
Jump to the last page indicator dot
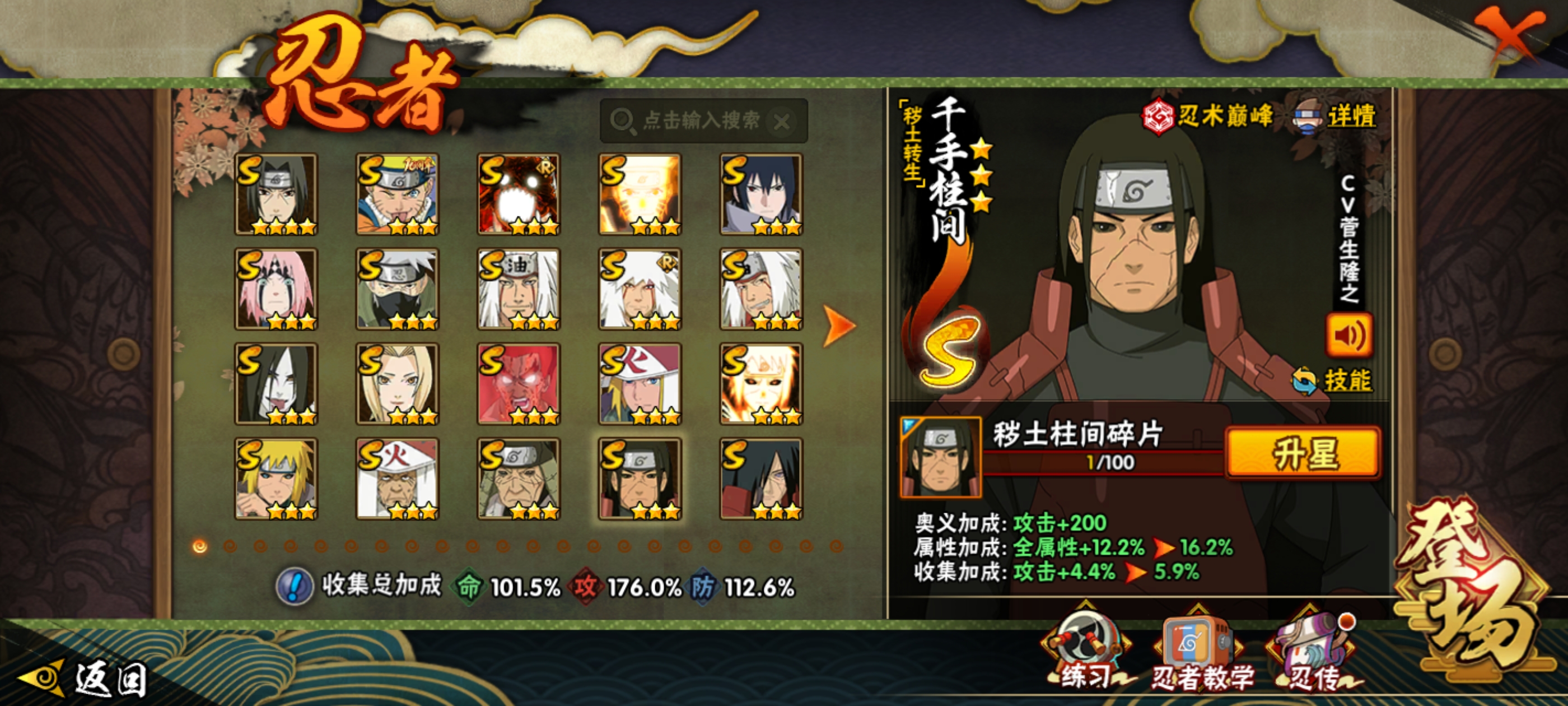point(837,546)
